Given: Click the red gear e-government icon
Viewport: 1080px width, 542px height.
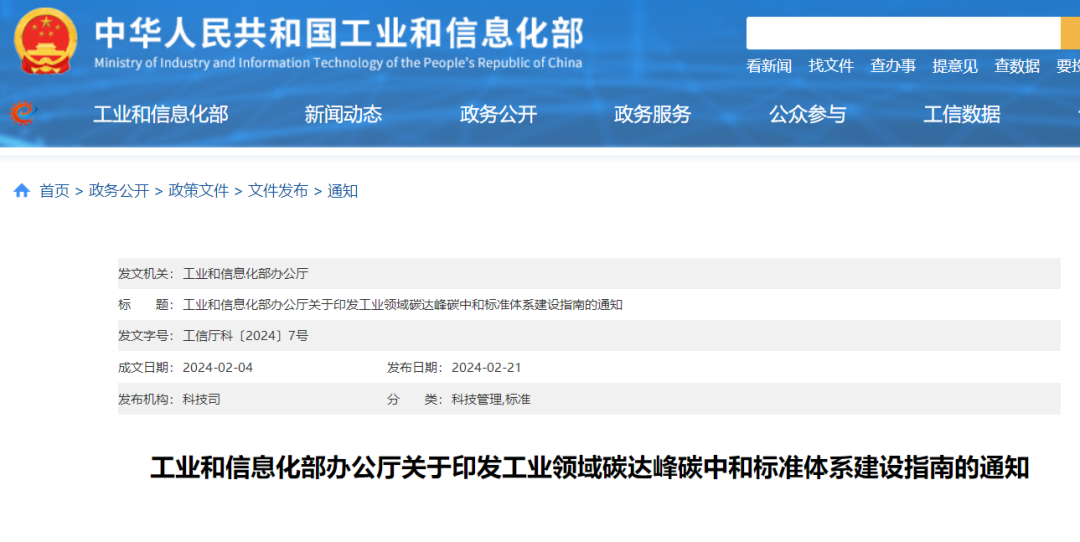Looking at the screenshot, I should point(23,113).
